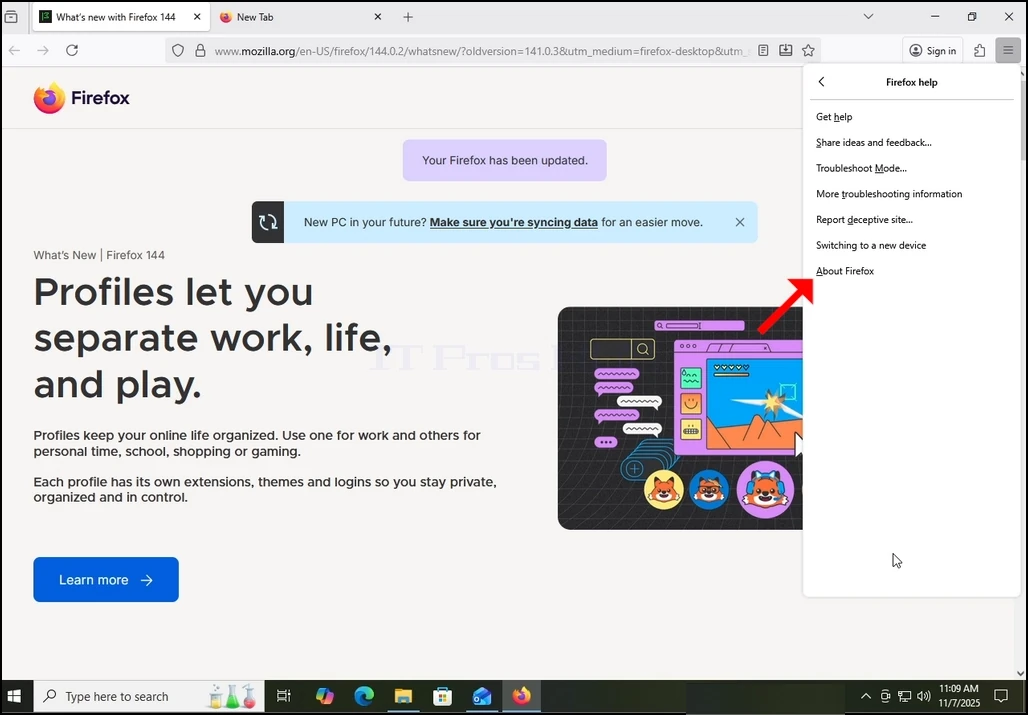
Task: Click the Firefox taskbar icon
Action: pos(522,696)
